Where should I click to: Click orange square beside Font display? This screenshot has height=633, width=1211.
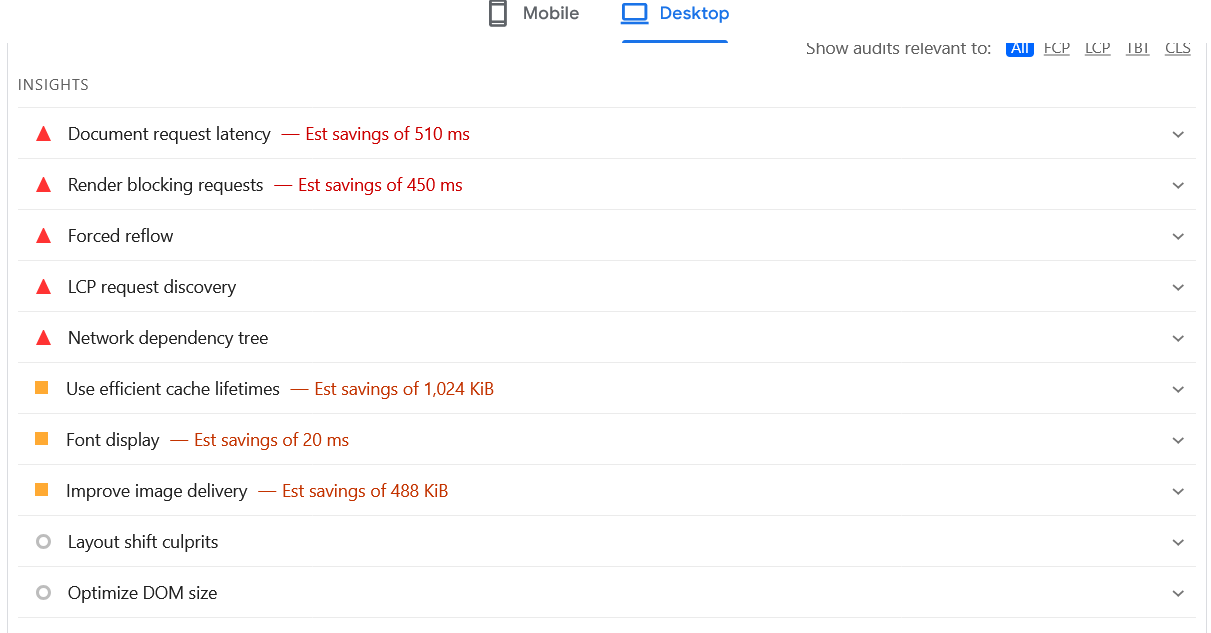pos(42,439)
